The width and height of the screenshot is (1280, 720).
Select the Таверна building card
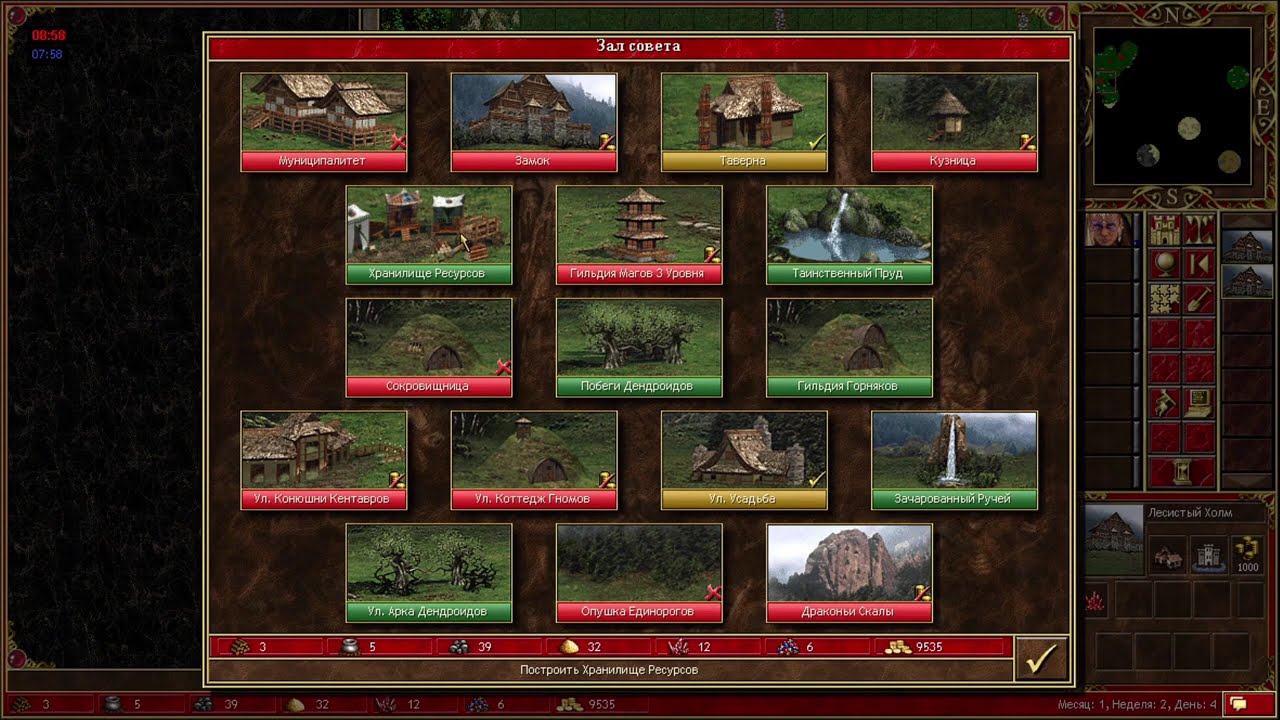744,122
